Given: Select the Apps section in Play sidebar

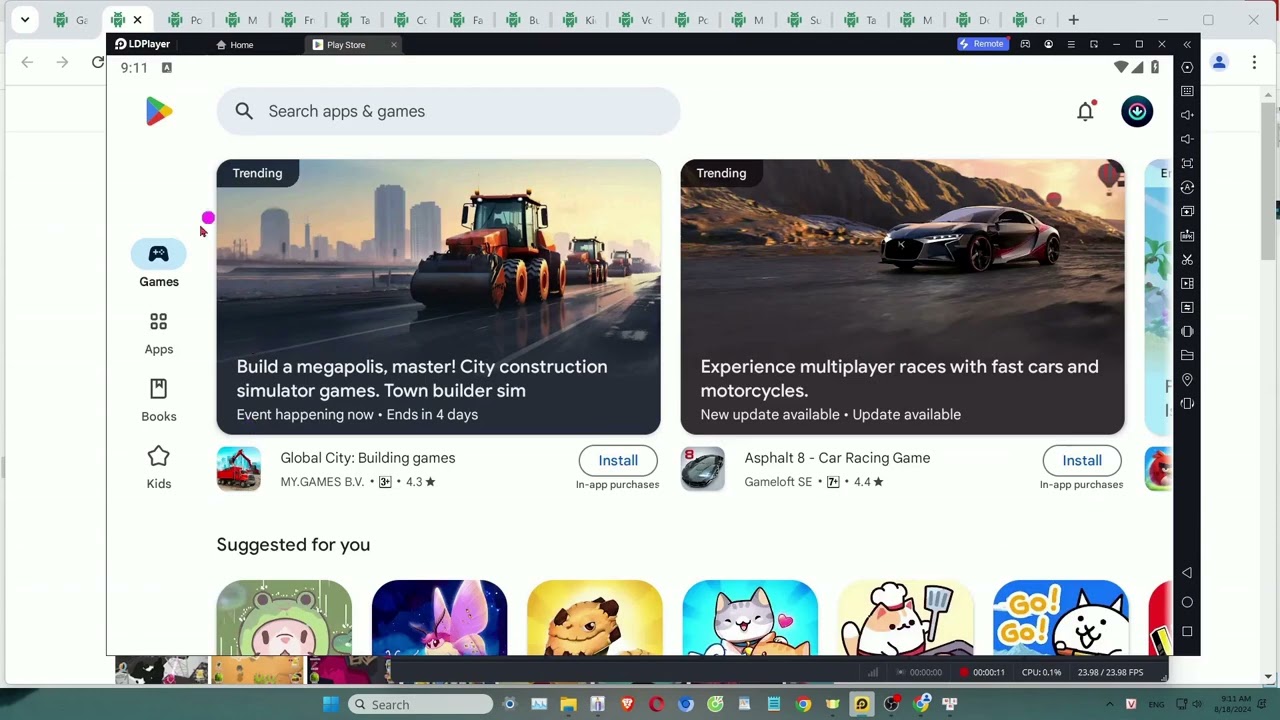Looking at the screenshot, I should (159, 333).
